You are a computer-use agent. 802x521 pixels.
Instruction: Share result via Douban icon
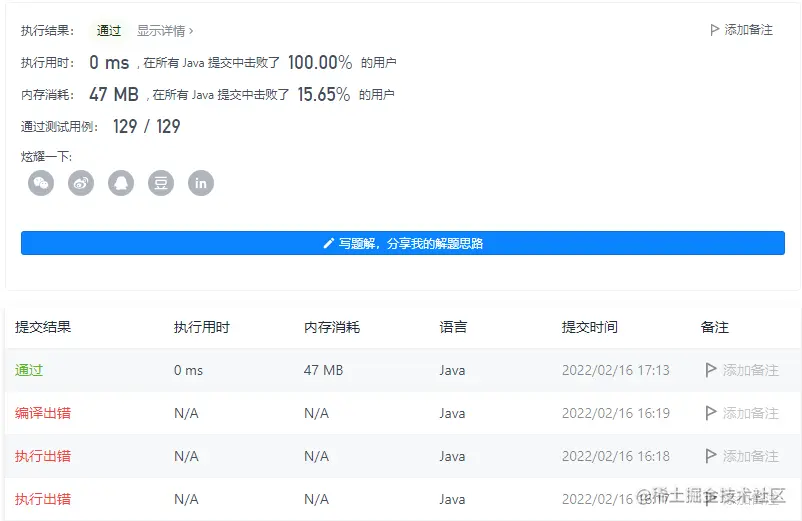click(161, 183)
